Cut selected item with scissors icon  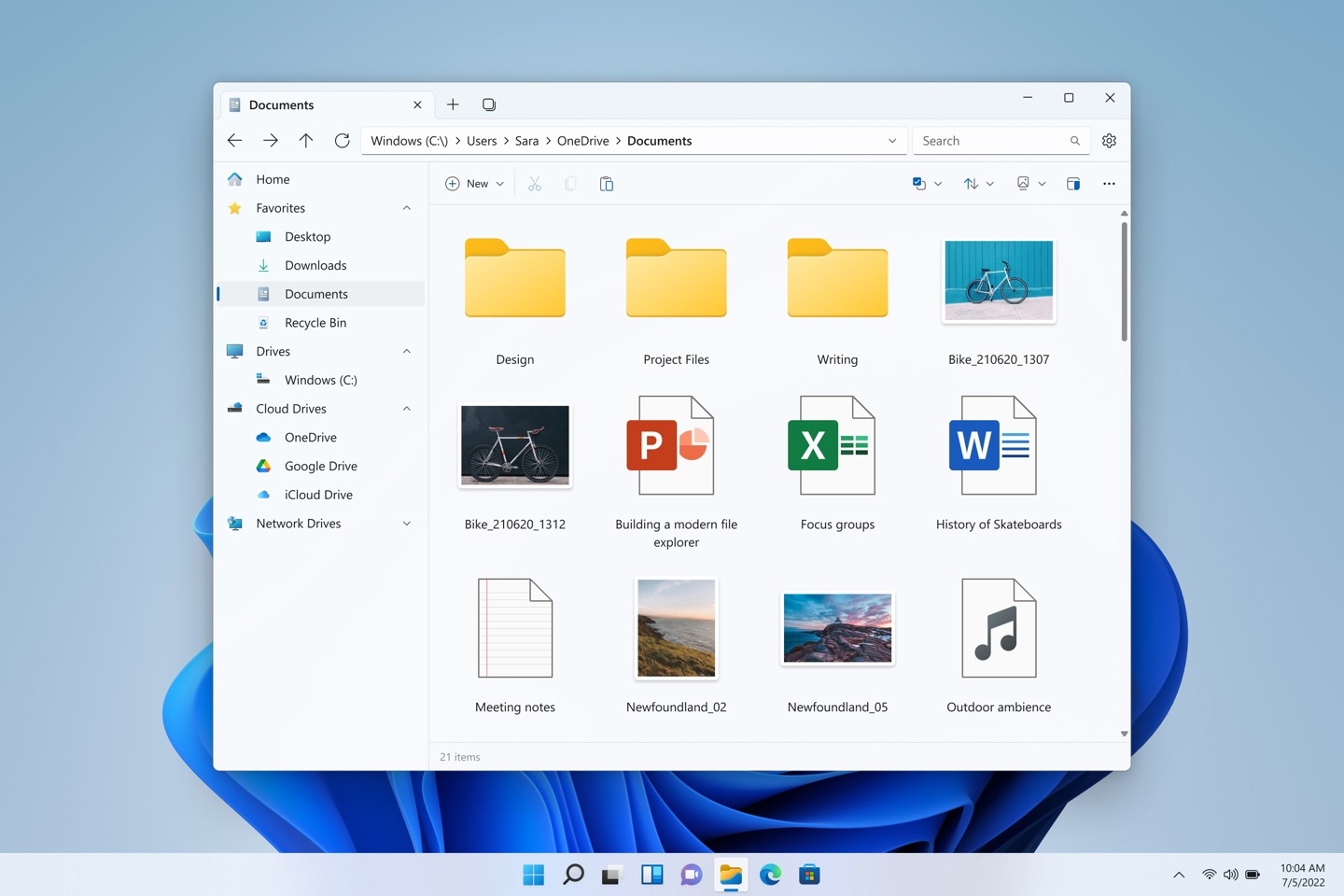point(535,184)
